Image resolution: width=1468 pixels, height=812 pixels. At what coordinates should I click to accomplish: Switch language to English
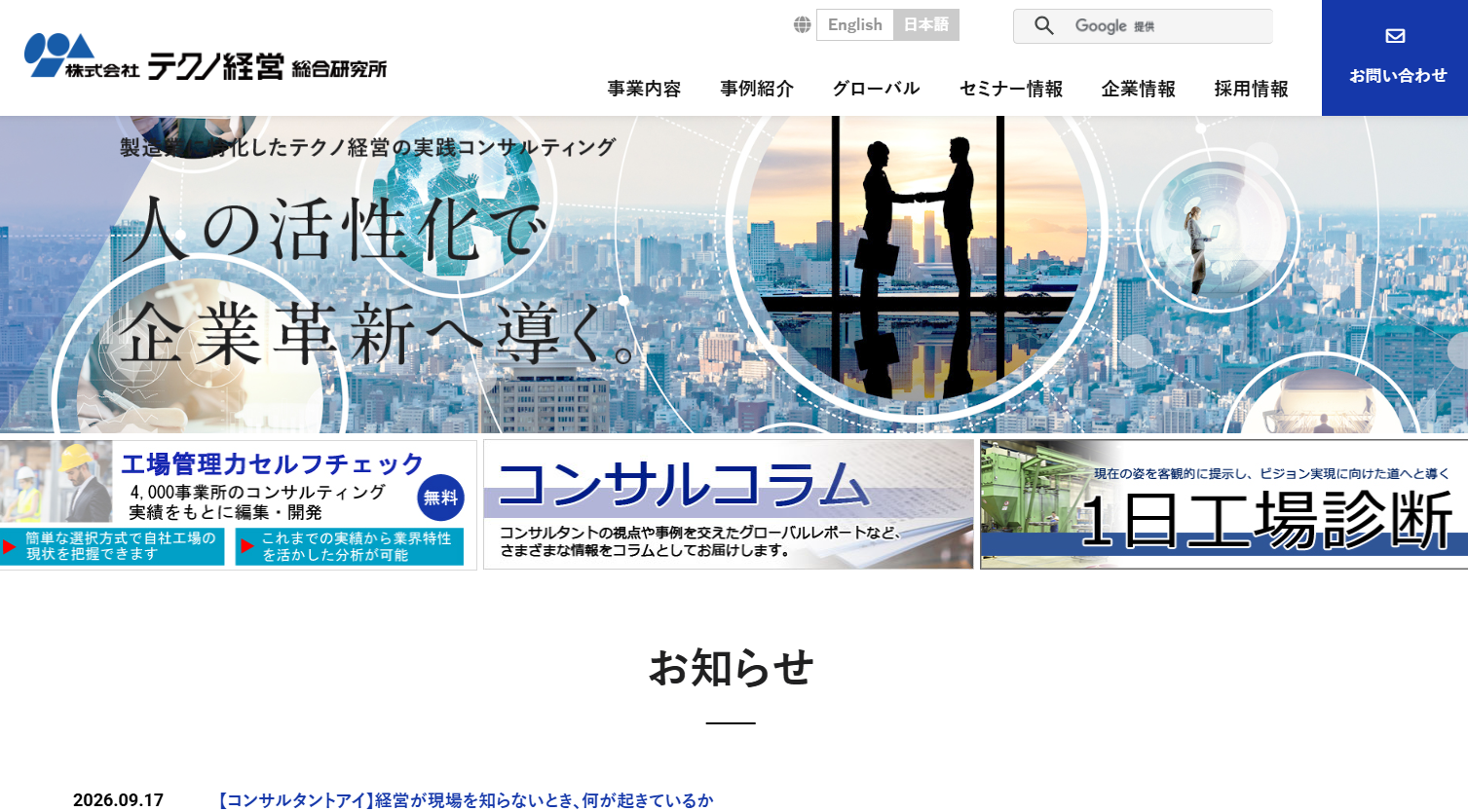click(x=854, y=25)
